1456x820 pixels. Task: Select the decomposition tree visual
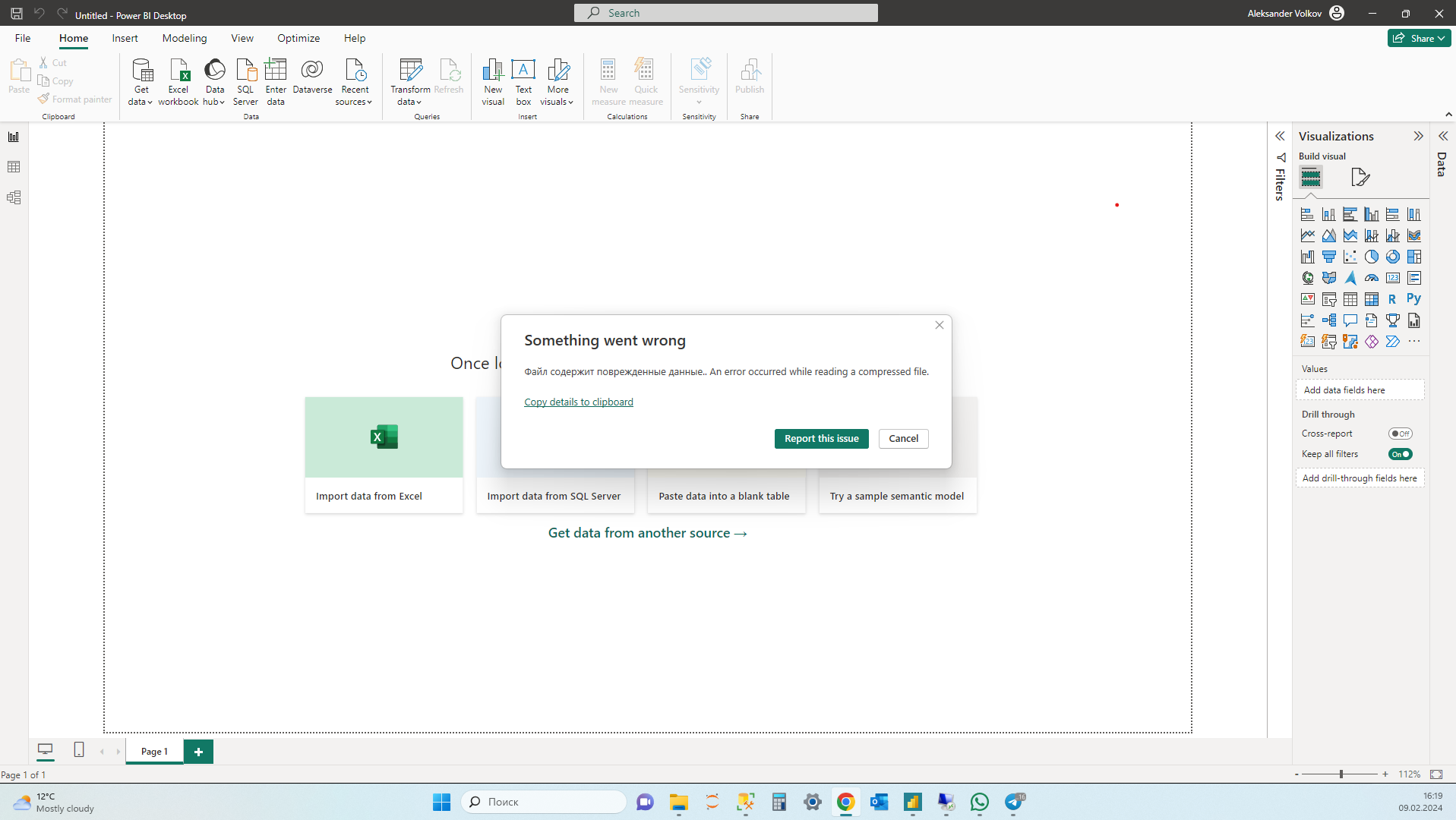click(1328, 320)
